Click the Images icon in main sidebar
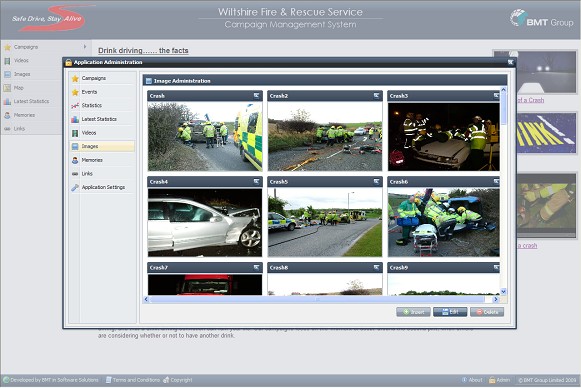 tap(7, 74)
